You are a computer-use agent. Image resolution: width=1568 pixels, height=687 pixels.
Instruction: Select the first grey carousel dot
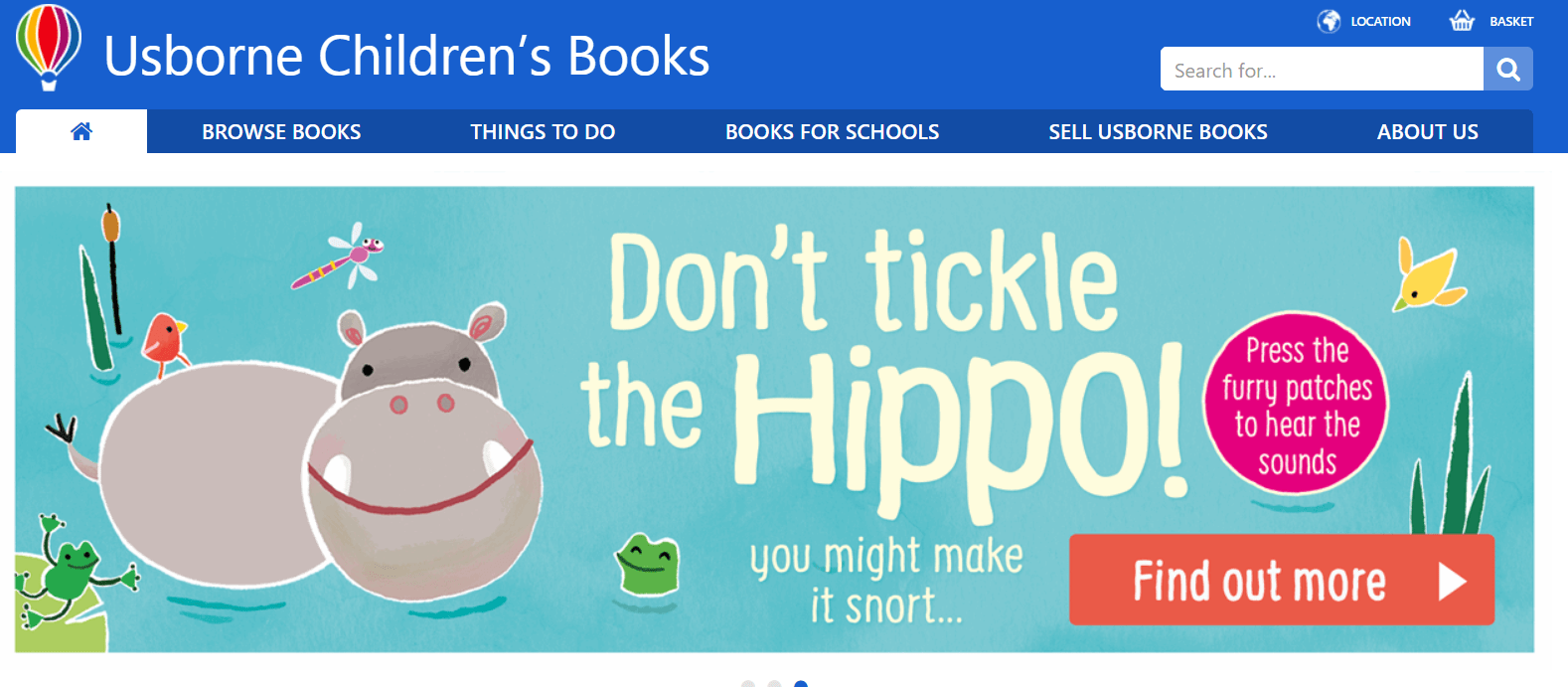pos(748,684)
